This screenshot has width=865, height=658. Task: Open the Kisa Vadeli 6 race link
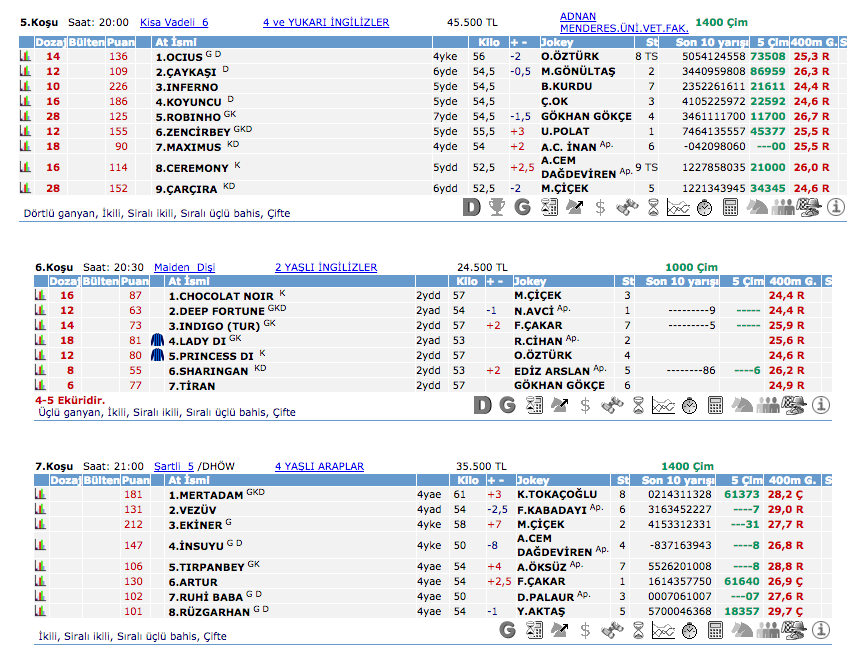coord(174,22)
